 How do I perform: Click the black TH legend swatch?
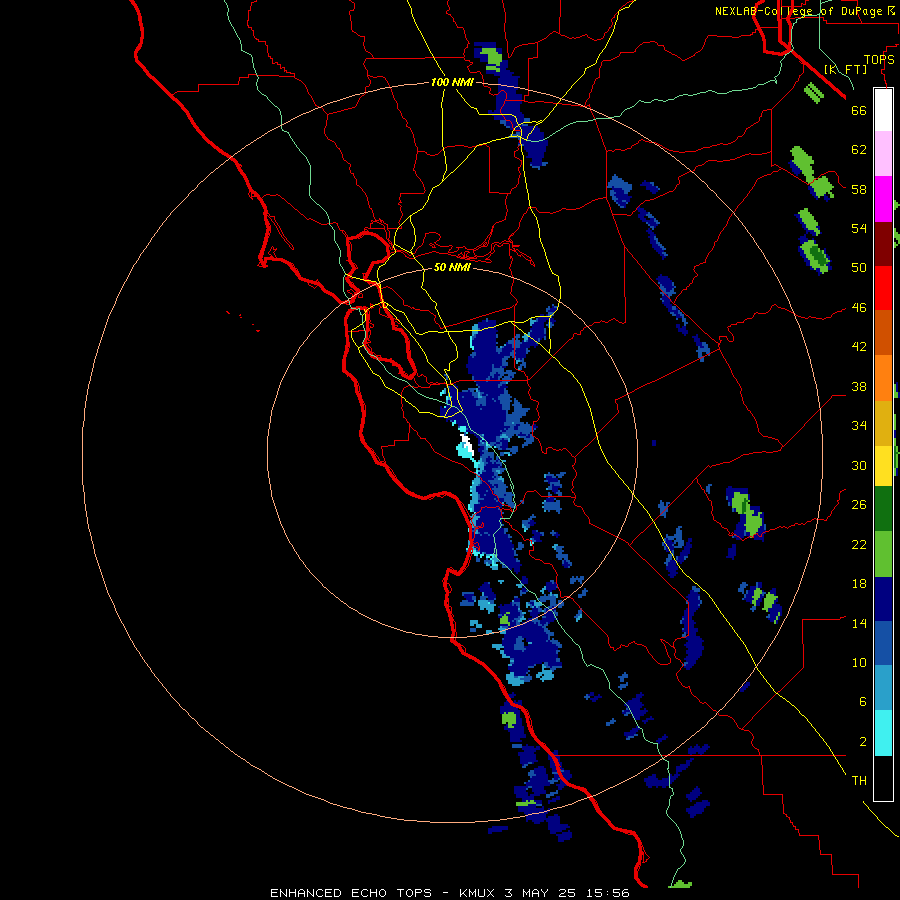point(883,778)
